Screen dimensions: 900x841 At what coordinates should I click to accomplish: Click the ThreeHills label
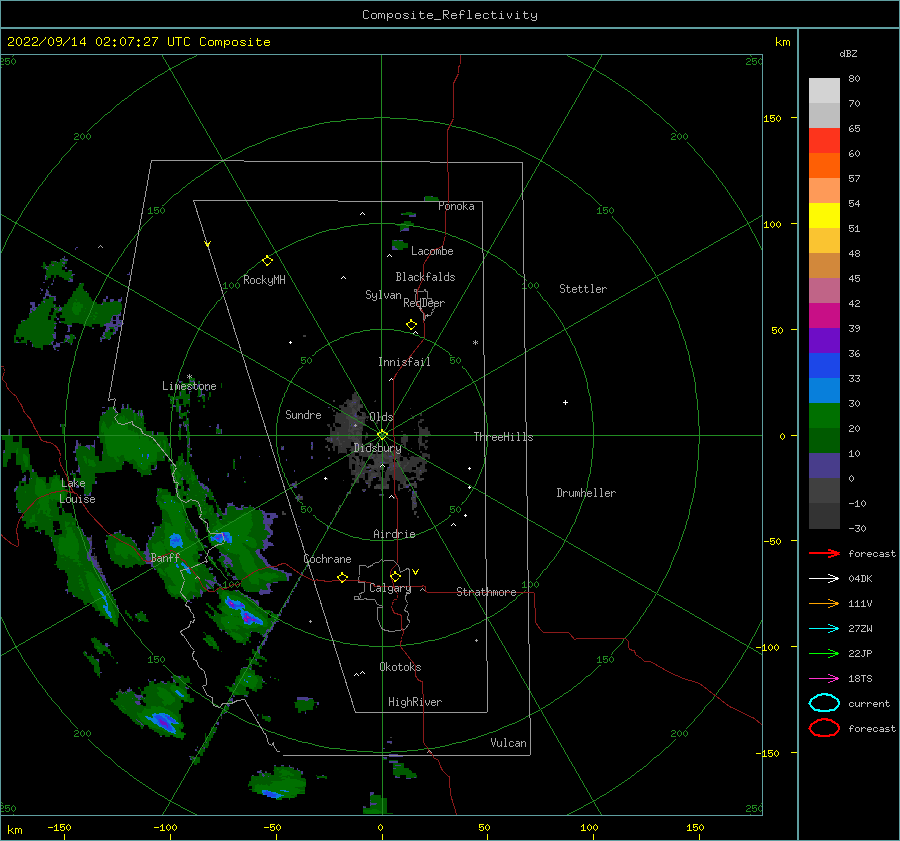point(503,437)
